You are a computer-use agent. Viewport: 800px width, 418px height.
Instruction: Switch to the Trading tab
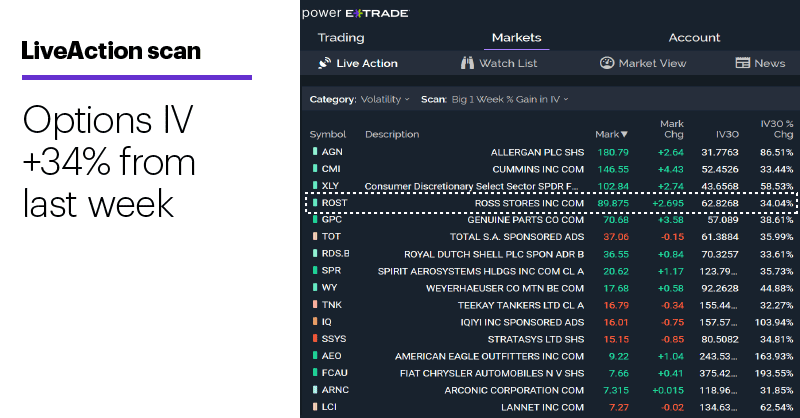(341, 38)
